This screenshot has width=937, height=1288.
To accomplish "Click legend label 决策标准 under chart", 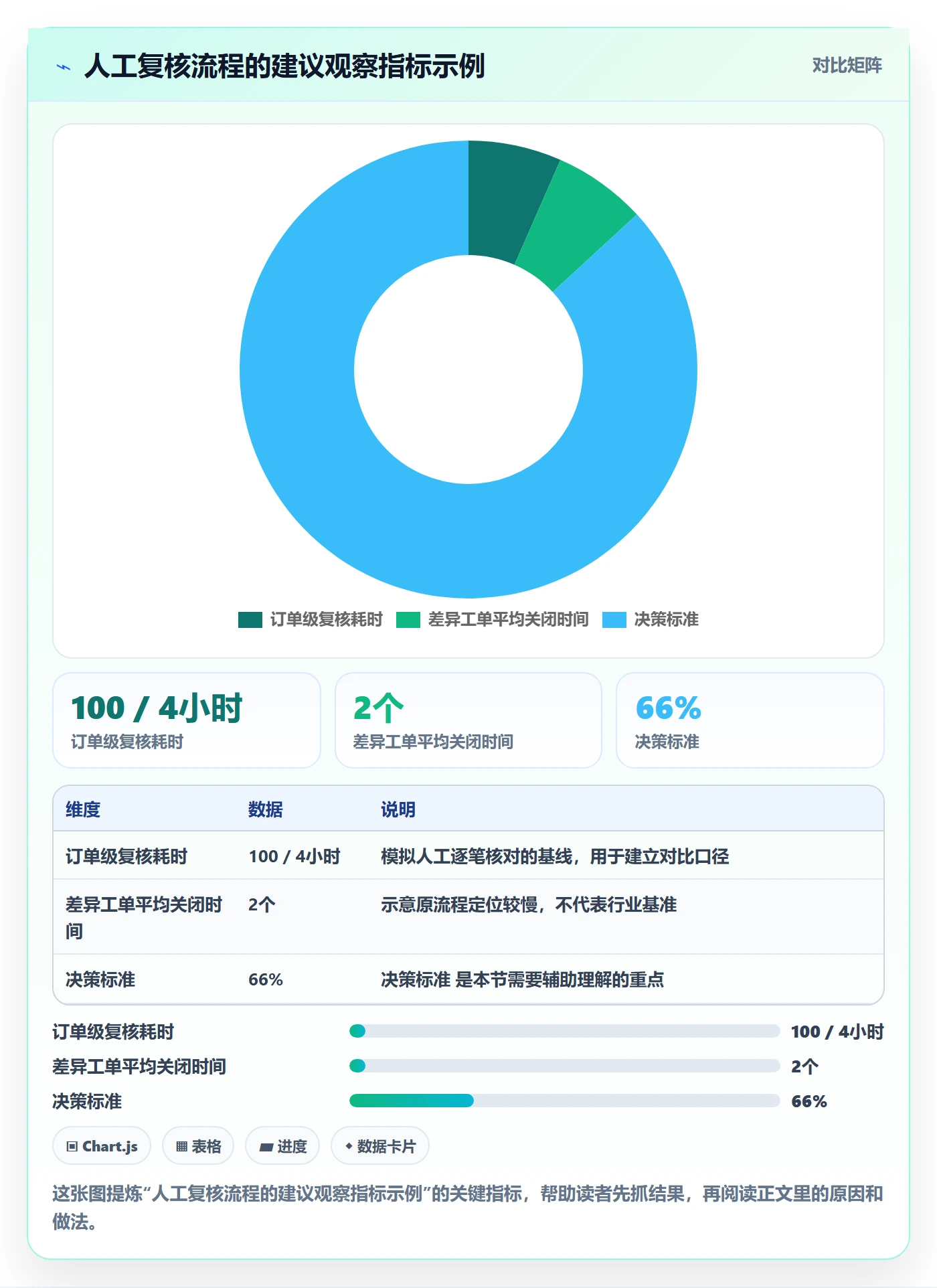I will [666, 619].
